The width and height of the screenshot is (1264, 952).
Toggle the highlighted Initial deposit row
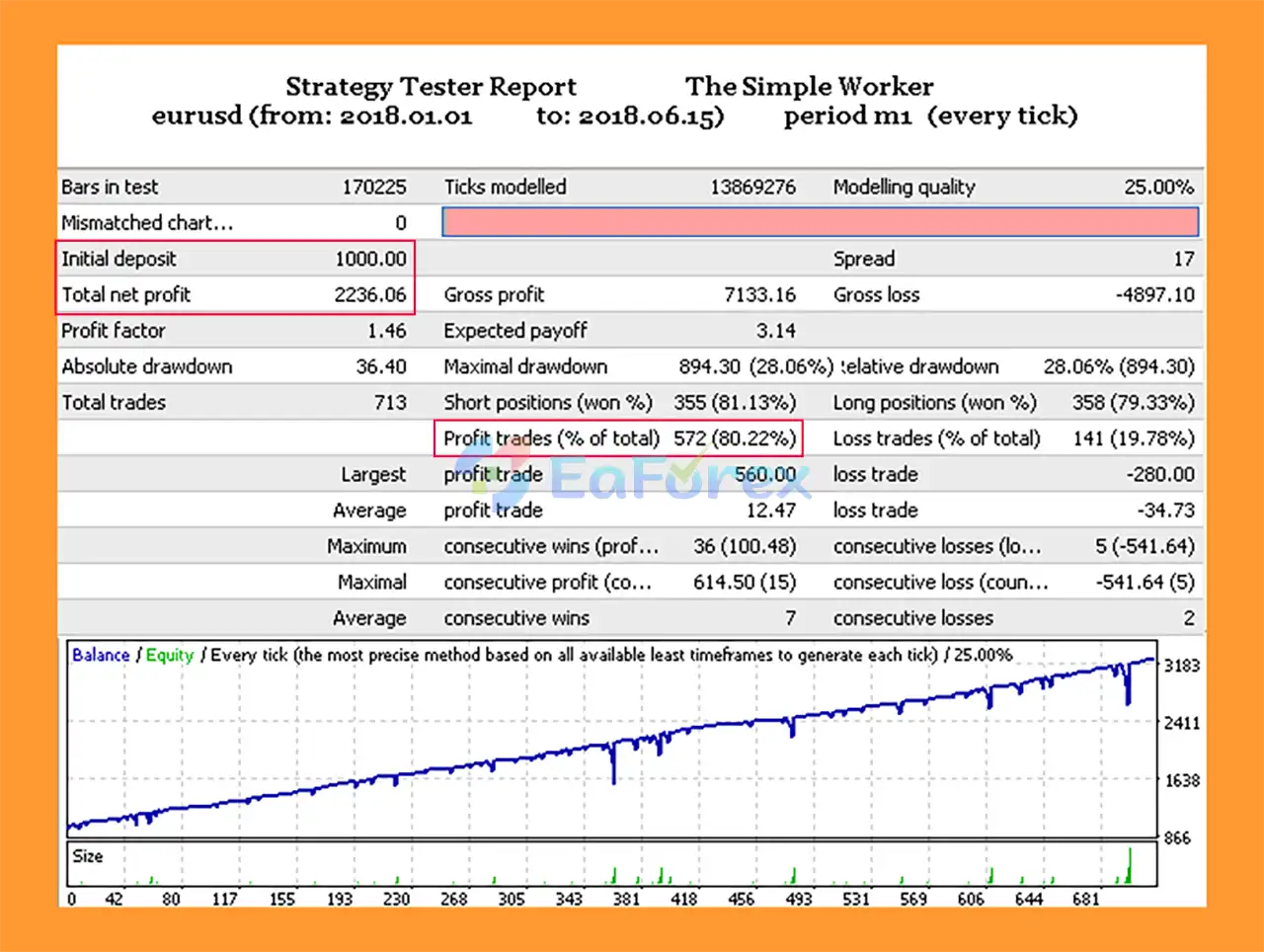click(237, 259)
